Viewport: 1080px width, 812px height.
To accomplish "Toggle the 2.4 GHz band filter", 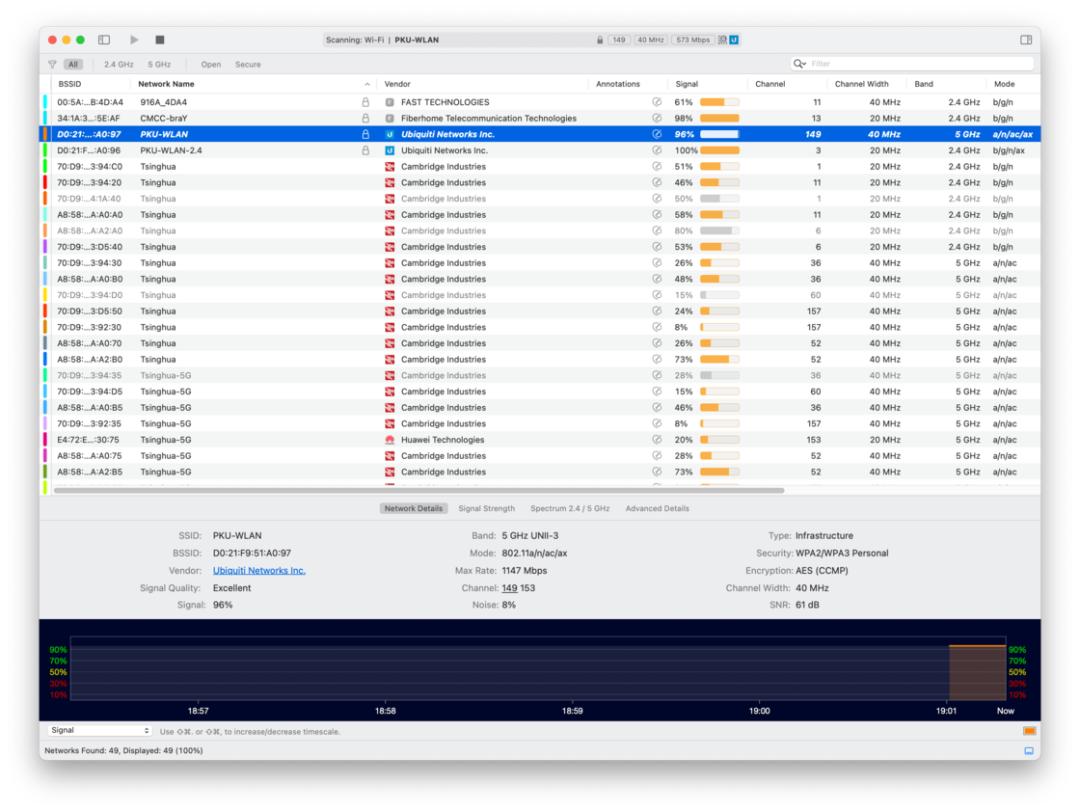I will pos(118,64).
